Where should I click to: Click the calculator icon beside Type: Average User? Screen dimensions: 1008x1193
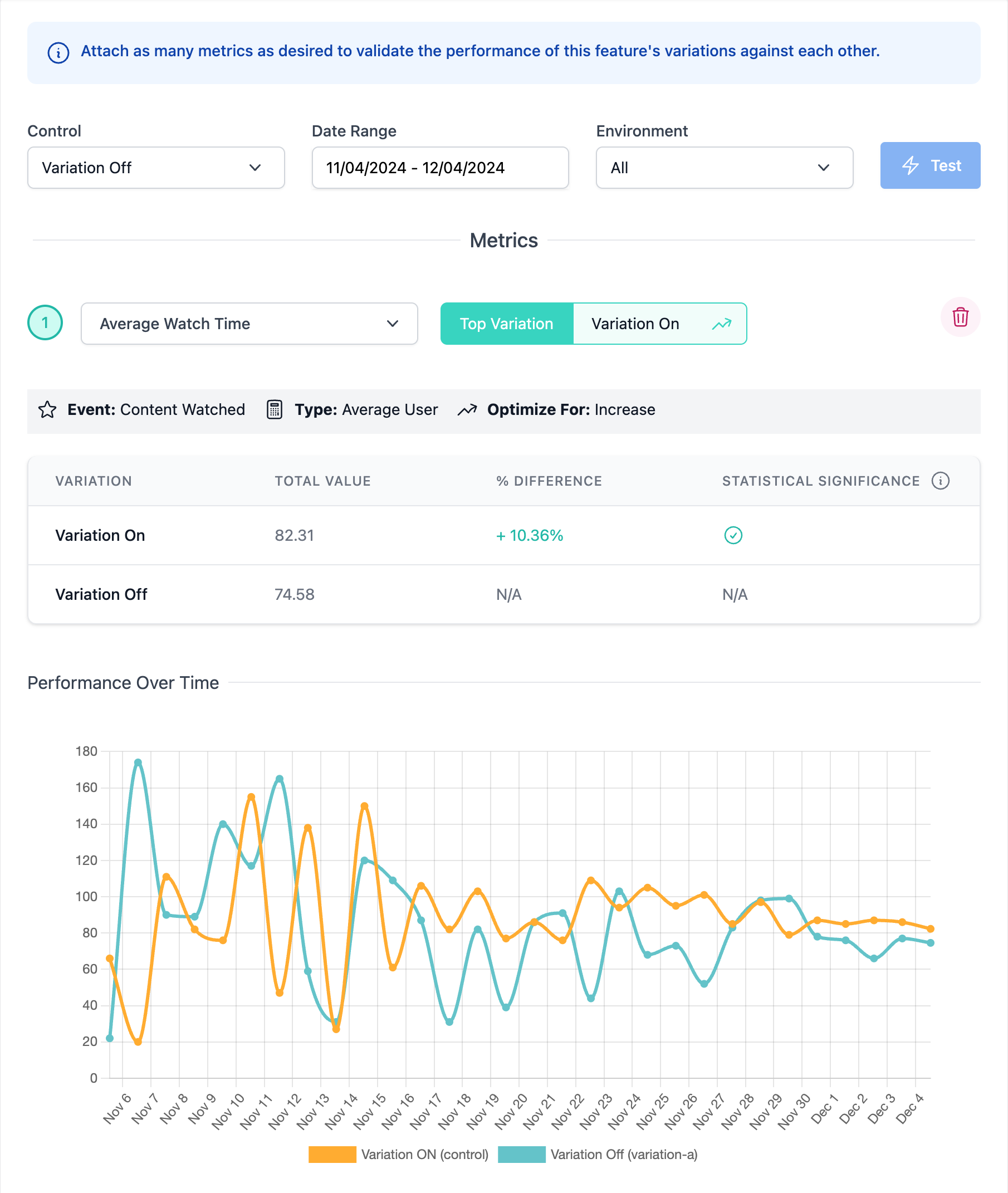[276, 410]
